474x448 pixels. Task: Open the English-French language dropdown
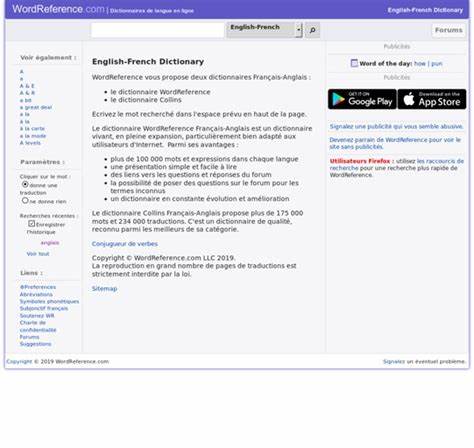point(264,30)
